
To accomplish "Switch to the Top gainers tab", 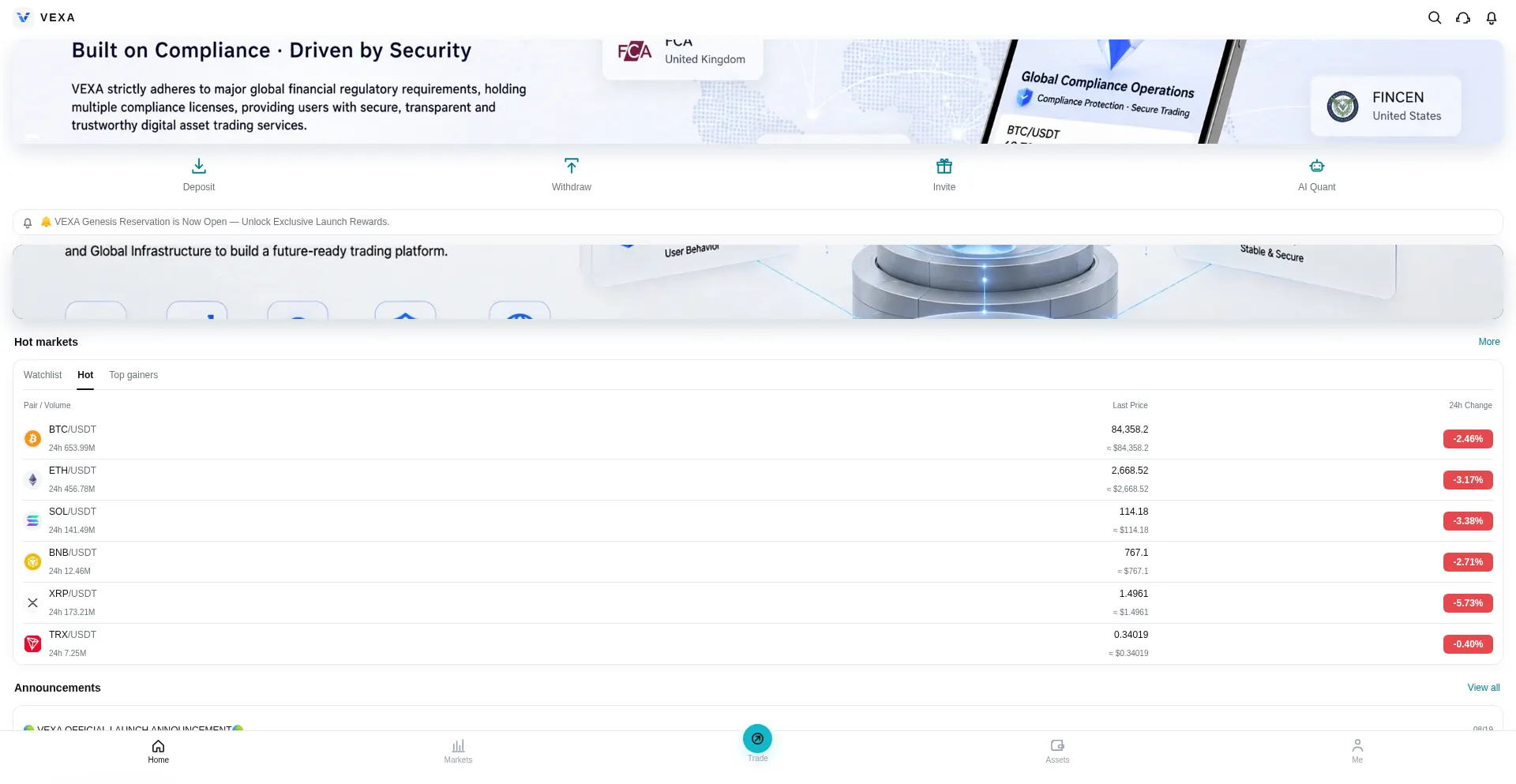I will (x=133, y=375).
